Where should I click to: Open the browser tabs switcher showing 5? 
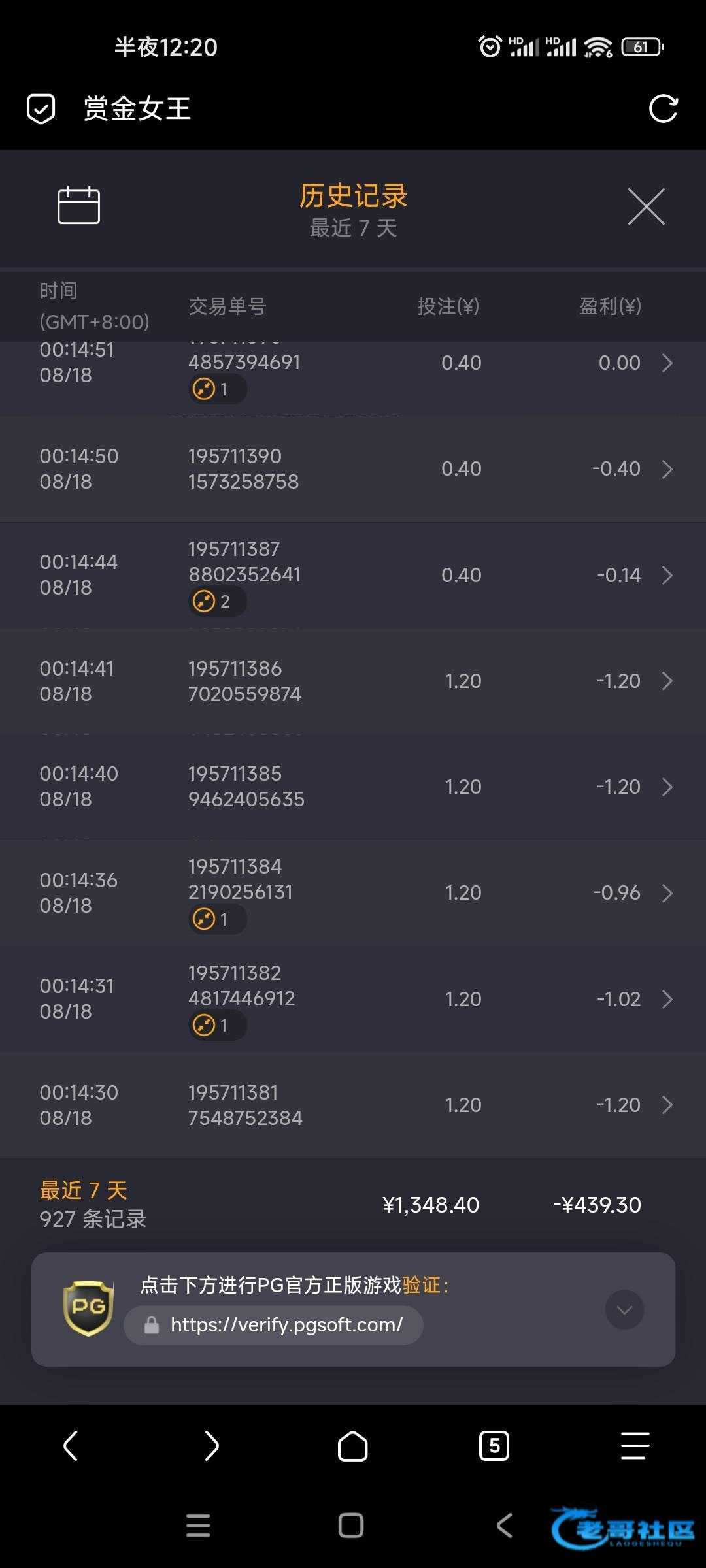click(x=494, y=1445)
